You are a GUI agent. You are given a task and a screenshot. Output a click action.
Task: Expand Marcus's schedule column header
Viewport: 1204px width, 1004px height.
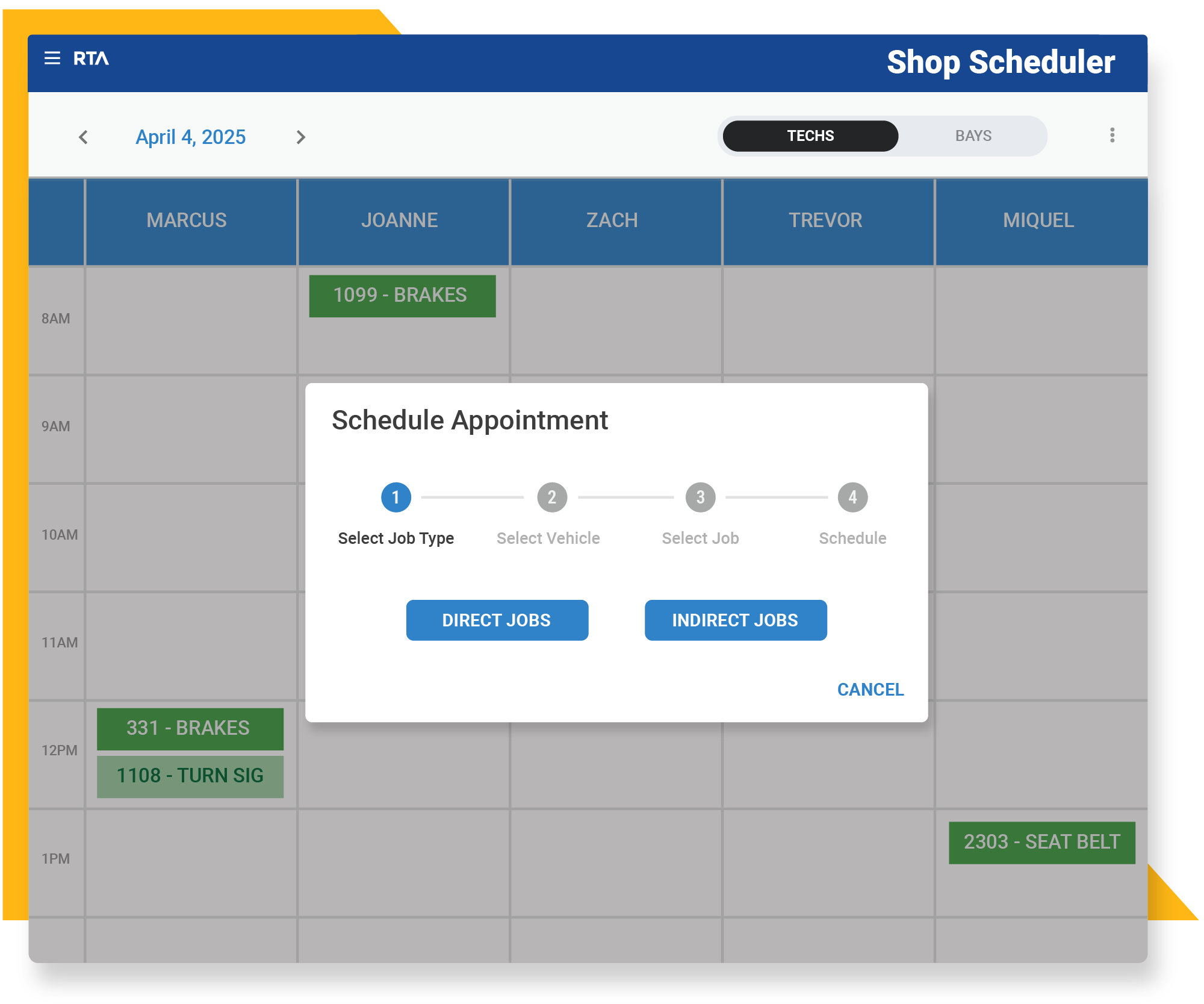(187, 220)
